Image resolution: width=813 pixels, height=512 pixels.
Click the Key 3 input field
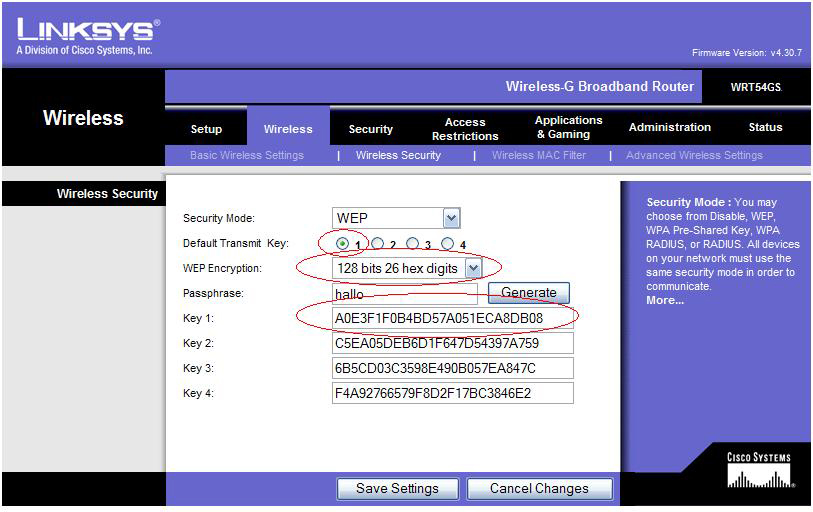coord(453,368)
